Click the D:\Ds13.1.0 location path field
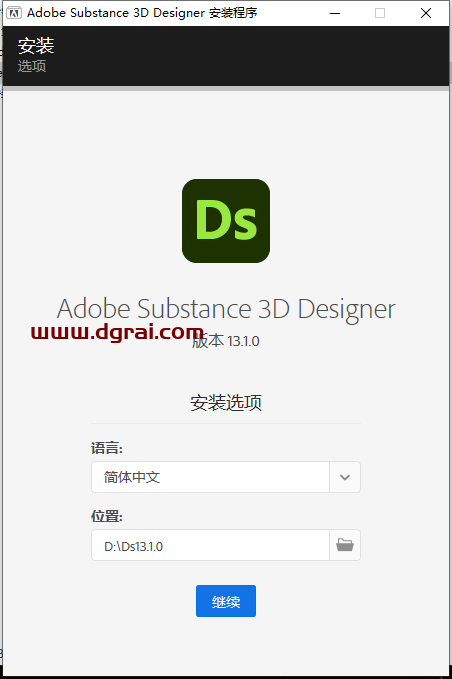 pos(210,545)
